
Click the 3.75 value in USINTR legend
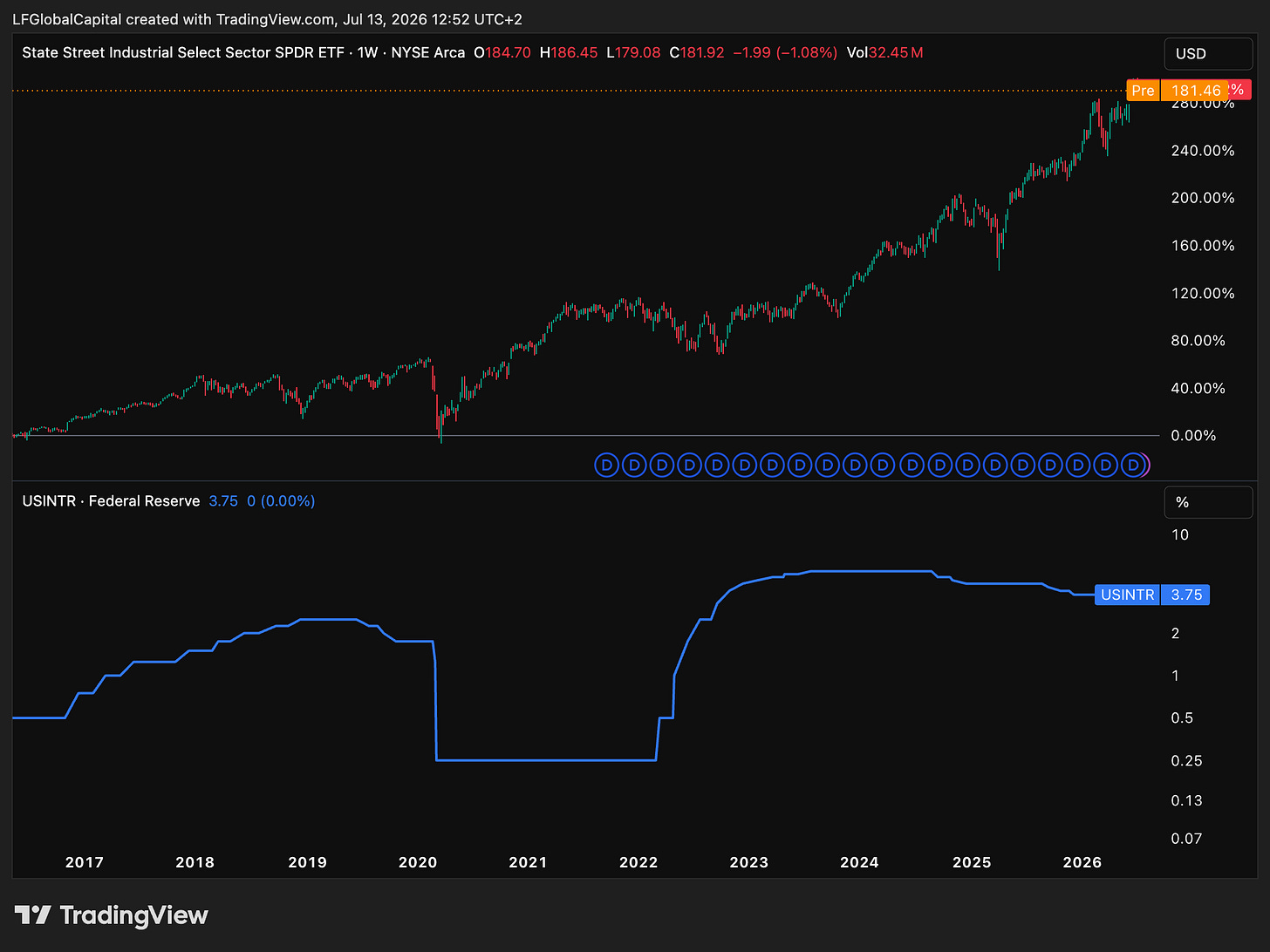click(x=223, y=501)
